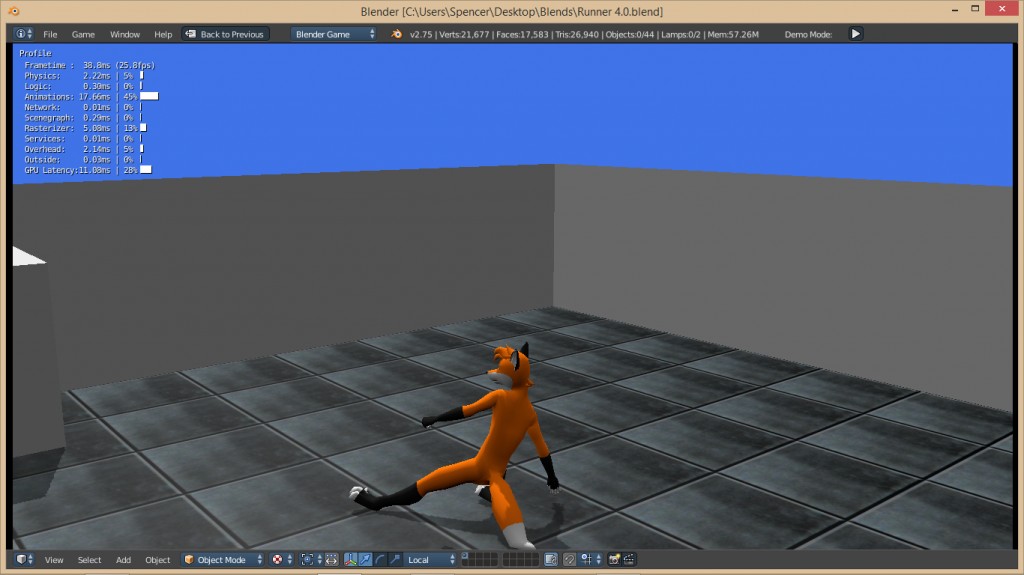Click the Frametime 38.8ms readout

[89, 65]
